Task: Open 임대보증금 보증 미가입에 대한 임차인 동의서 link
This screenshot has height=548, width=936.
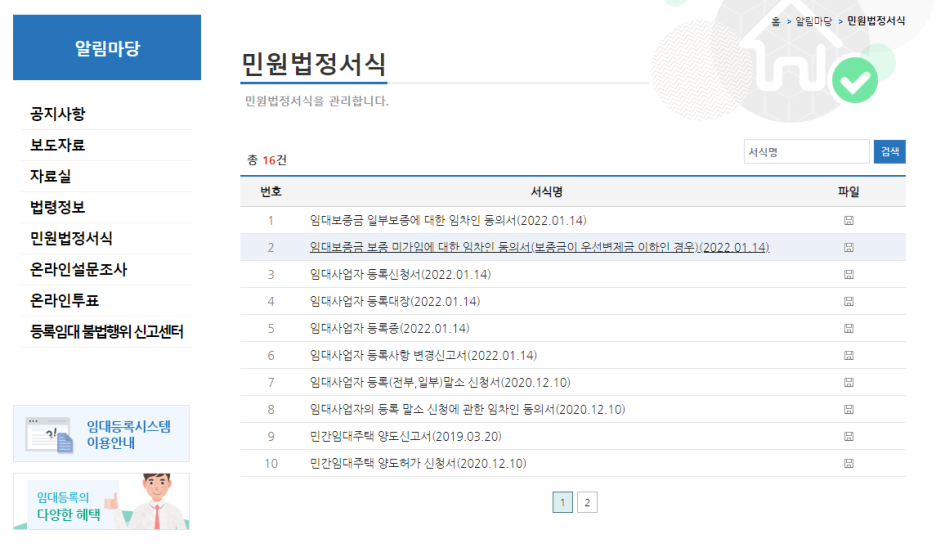Action: (x=539, y=247)
